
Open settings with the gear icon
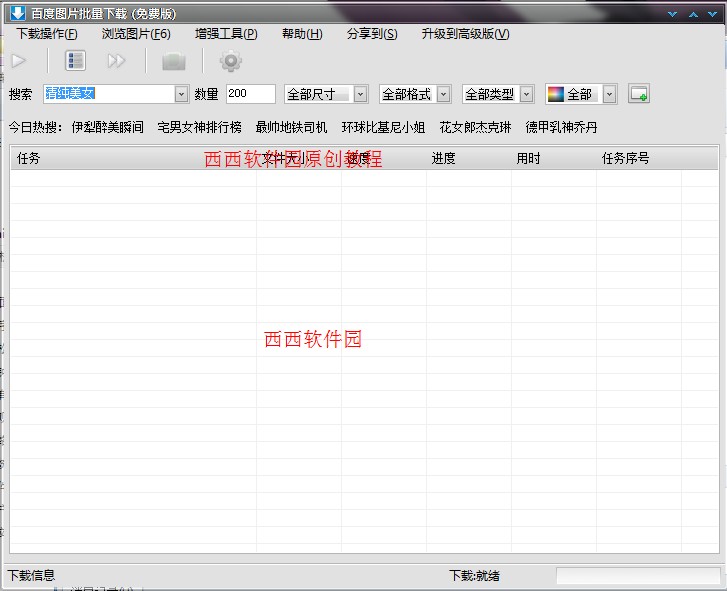pos(230,61)
